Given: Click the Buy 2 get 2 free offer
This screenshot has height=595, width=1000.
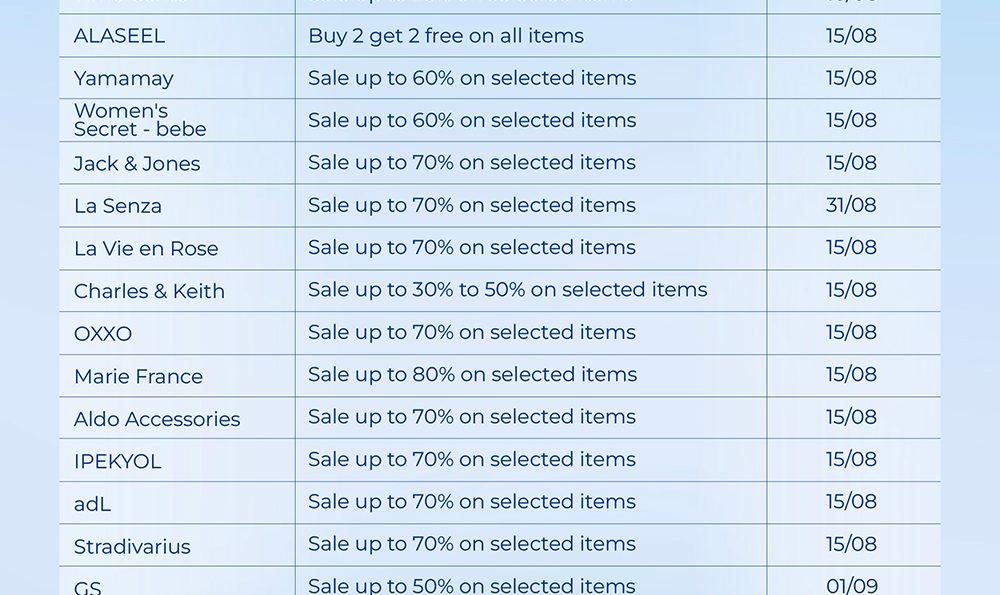Looking at the screenshot, I should pos(446,36).
